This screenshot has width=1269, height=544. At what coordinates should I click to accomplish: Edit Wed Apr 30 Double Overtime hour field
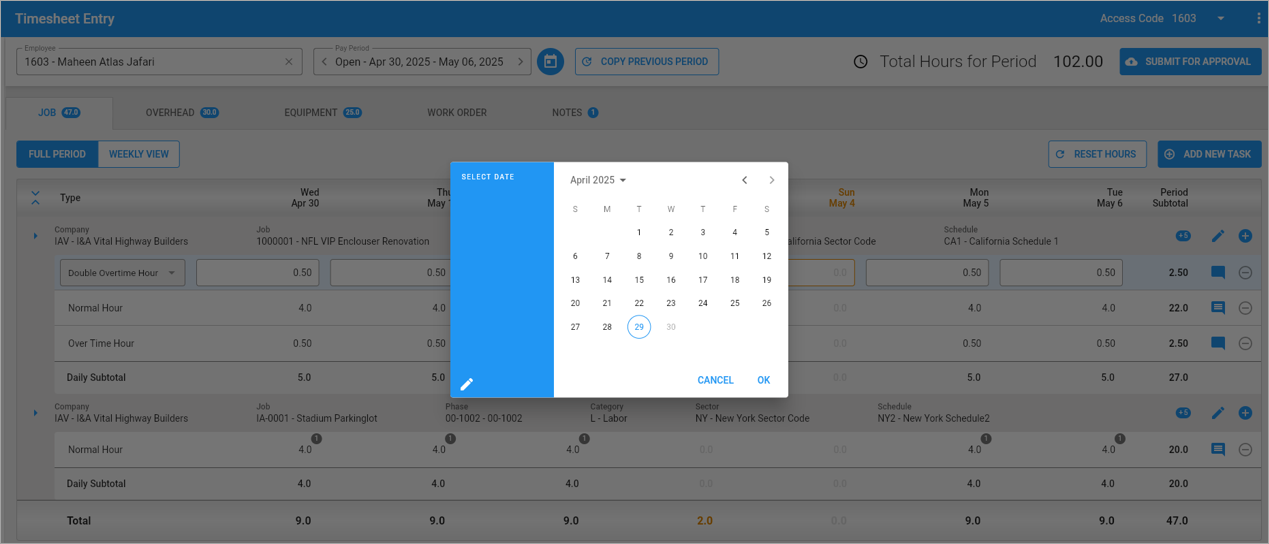(x=258, y=273)
